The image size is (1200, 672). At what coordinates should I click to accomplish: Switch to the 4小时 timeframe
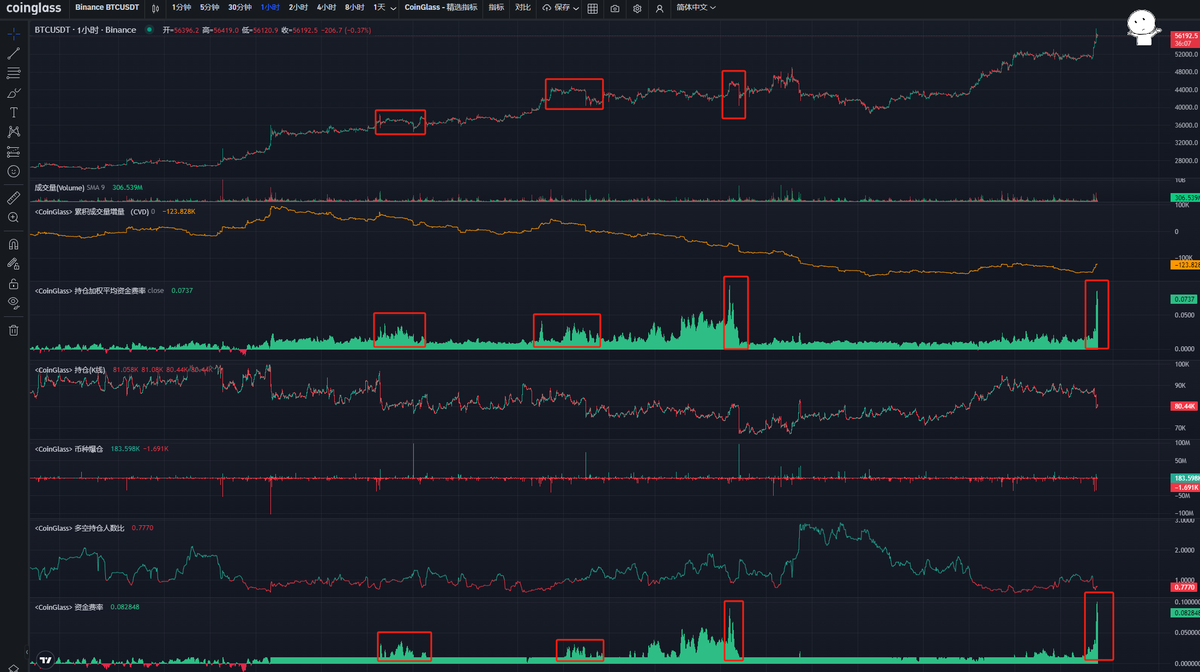(x=326, y=8)
